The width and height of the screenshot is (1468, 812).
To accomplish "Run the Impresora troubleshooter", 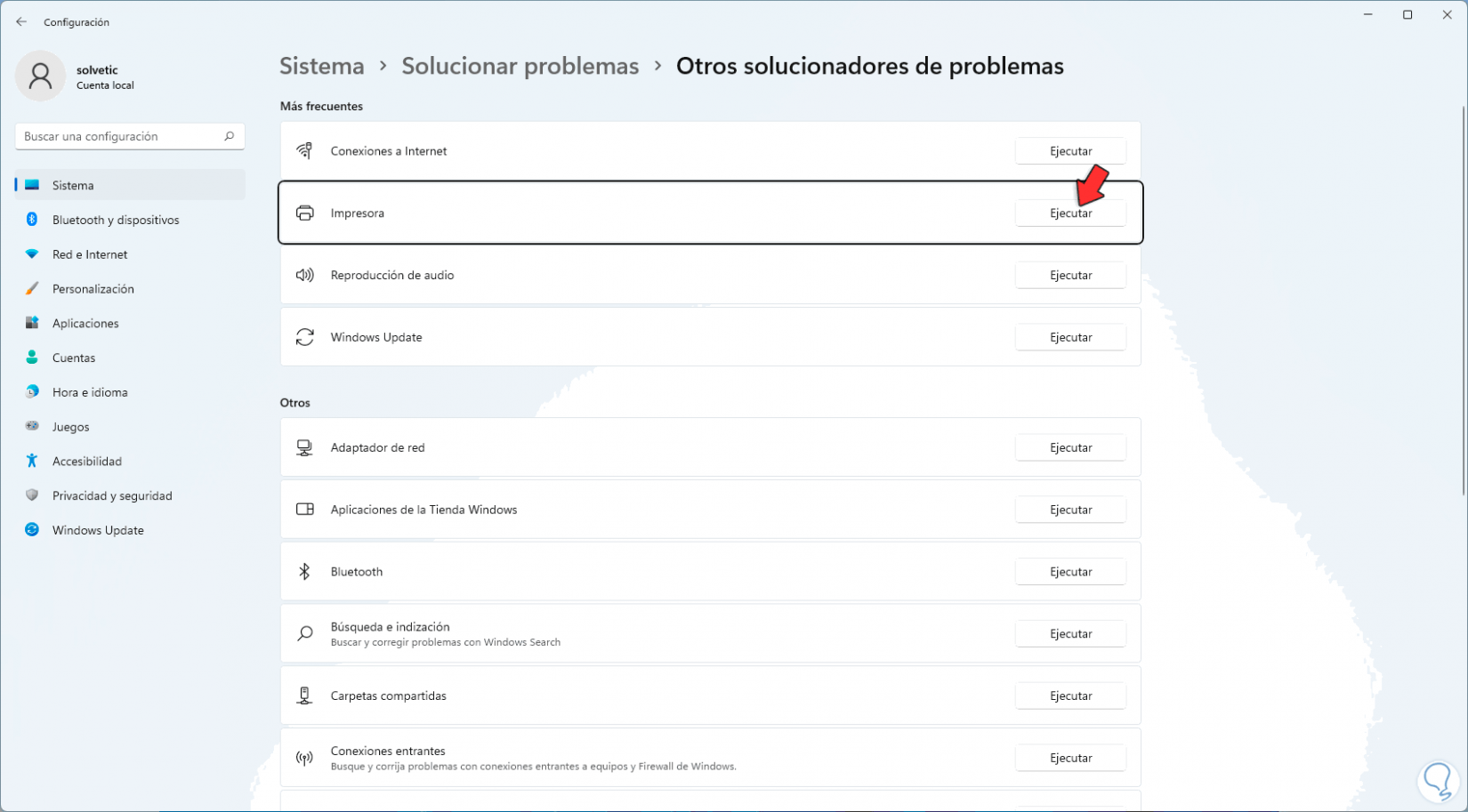I will coord(1070,213).
